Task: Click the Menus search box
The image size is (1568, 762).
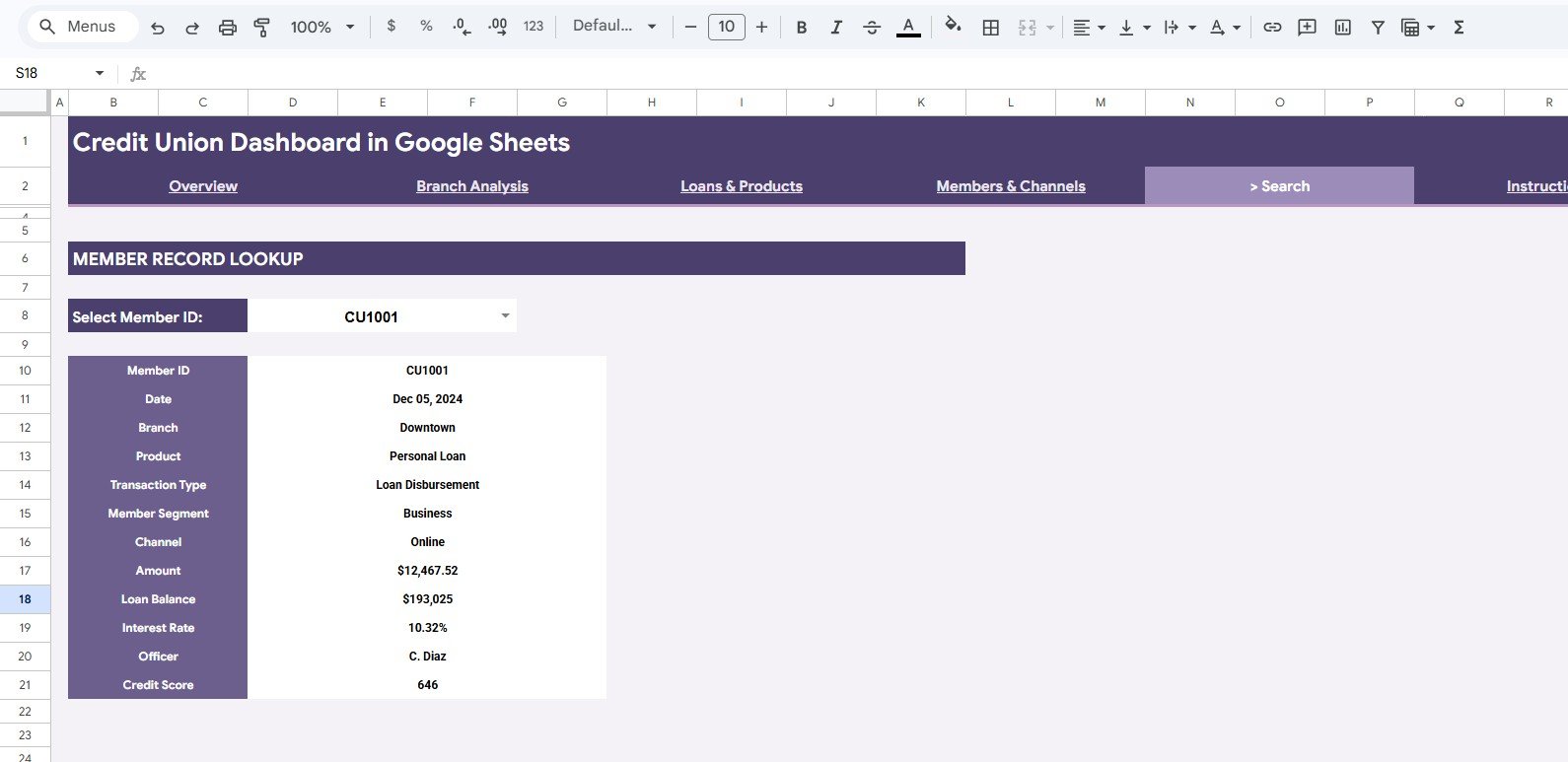Action: click(x=83, y=27)
